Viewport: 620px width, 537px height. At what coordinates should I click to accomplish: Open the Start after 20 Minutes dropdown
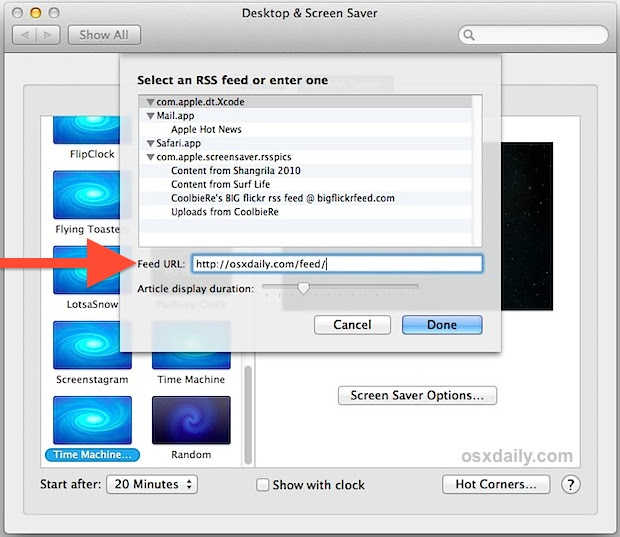click(x=152, y=484)
